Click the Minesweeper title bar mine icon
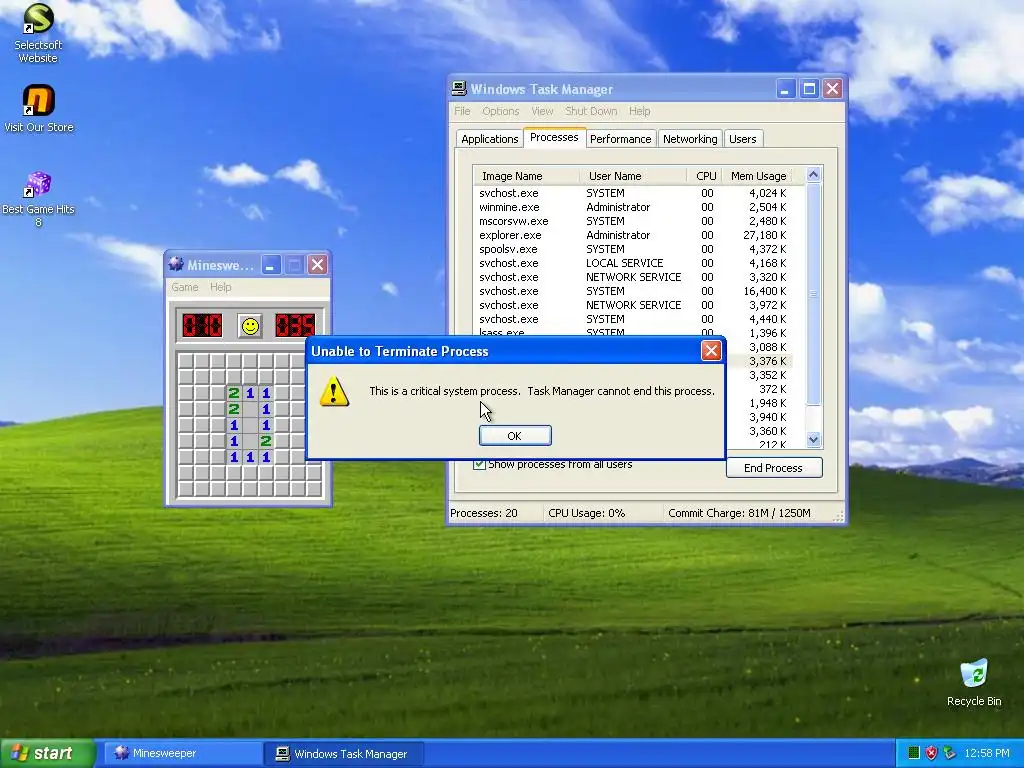1024x768 pixels. [176, 264]
